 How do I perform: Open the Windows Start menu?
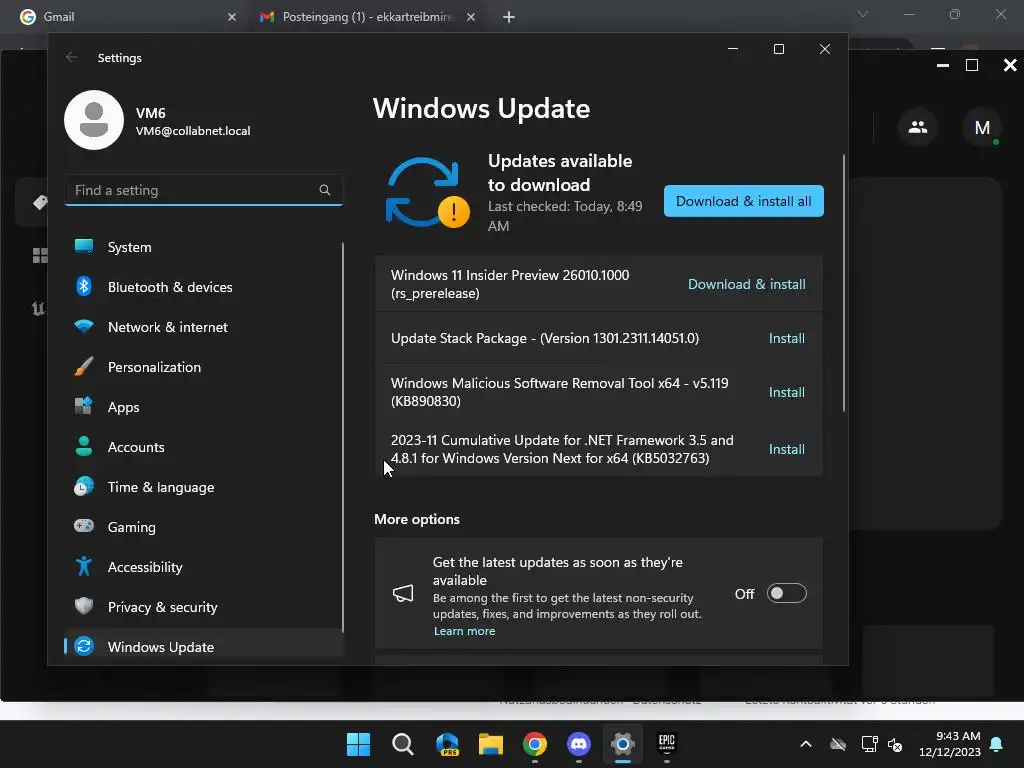tap(358, 744)
